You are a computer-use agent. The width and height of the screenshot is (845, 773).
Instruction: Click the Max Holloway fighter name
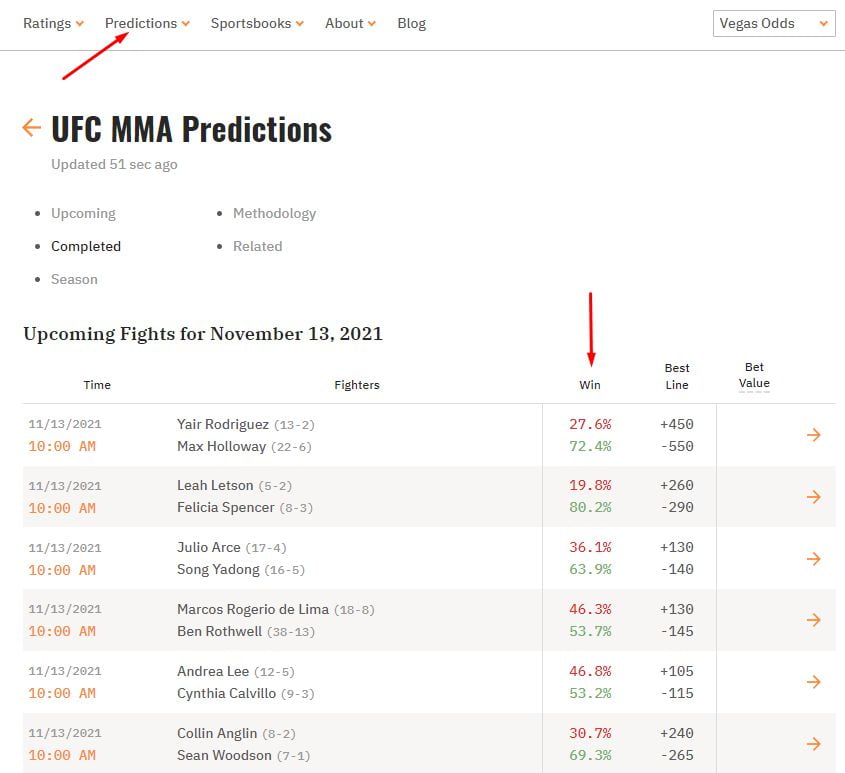pyautogui.click(x=221, y=446)
